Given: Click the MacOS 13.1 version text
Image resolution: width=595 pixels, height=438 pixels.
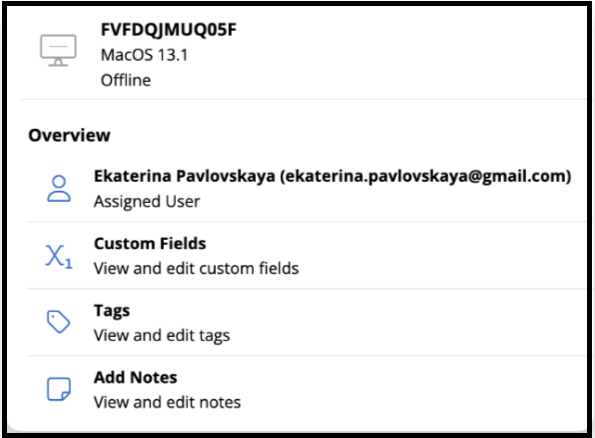Looking at the screenshot, I should (x=144, y=55).
